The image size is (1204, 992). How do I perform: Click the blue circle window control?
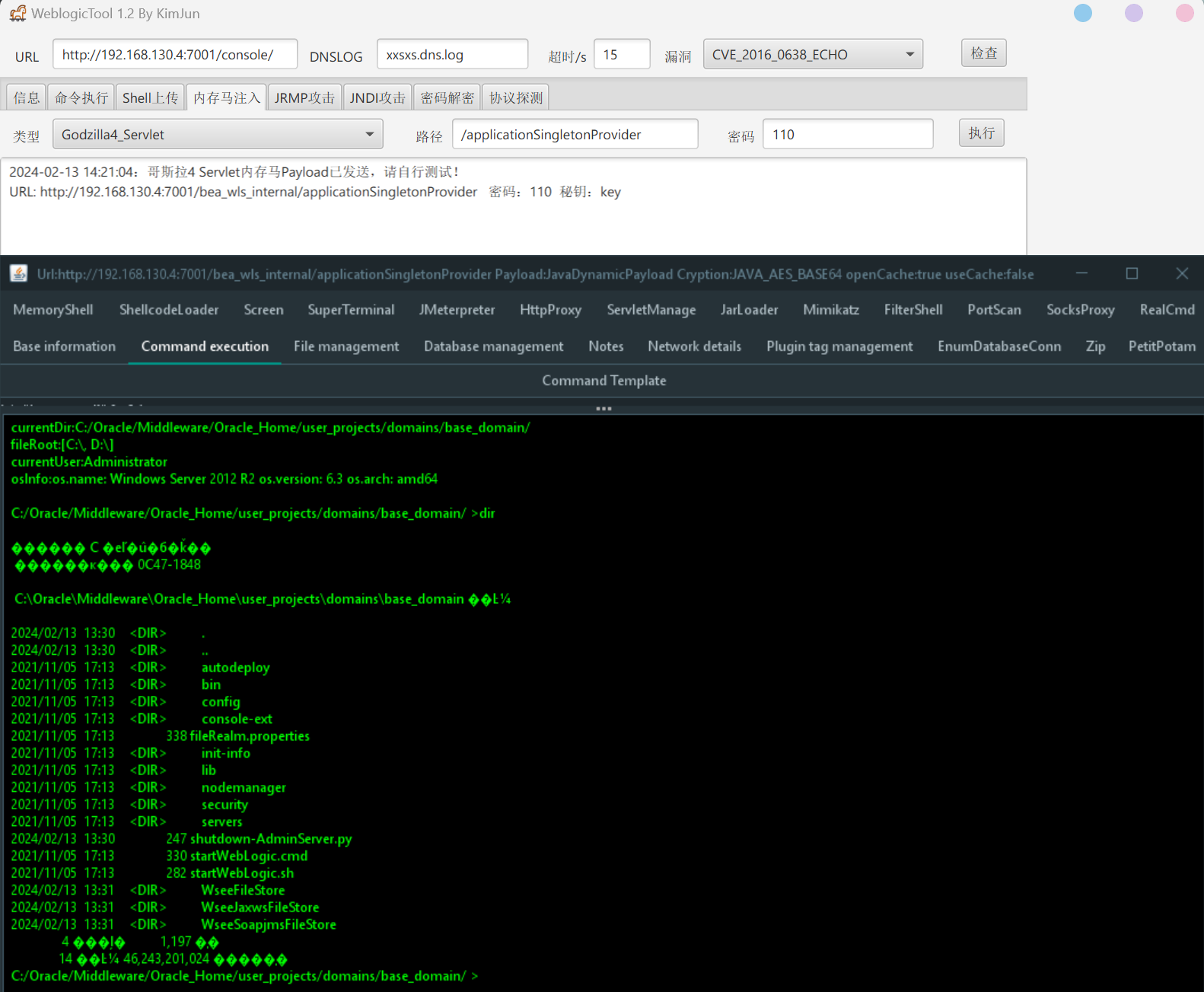[x=1083, y=13]
